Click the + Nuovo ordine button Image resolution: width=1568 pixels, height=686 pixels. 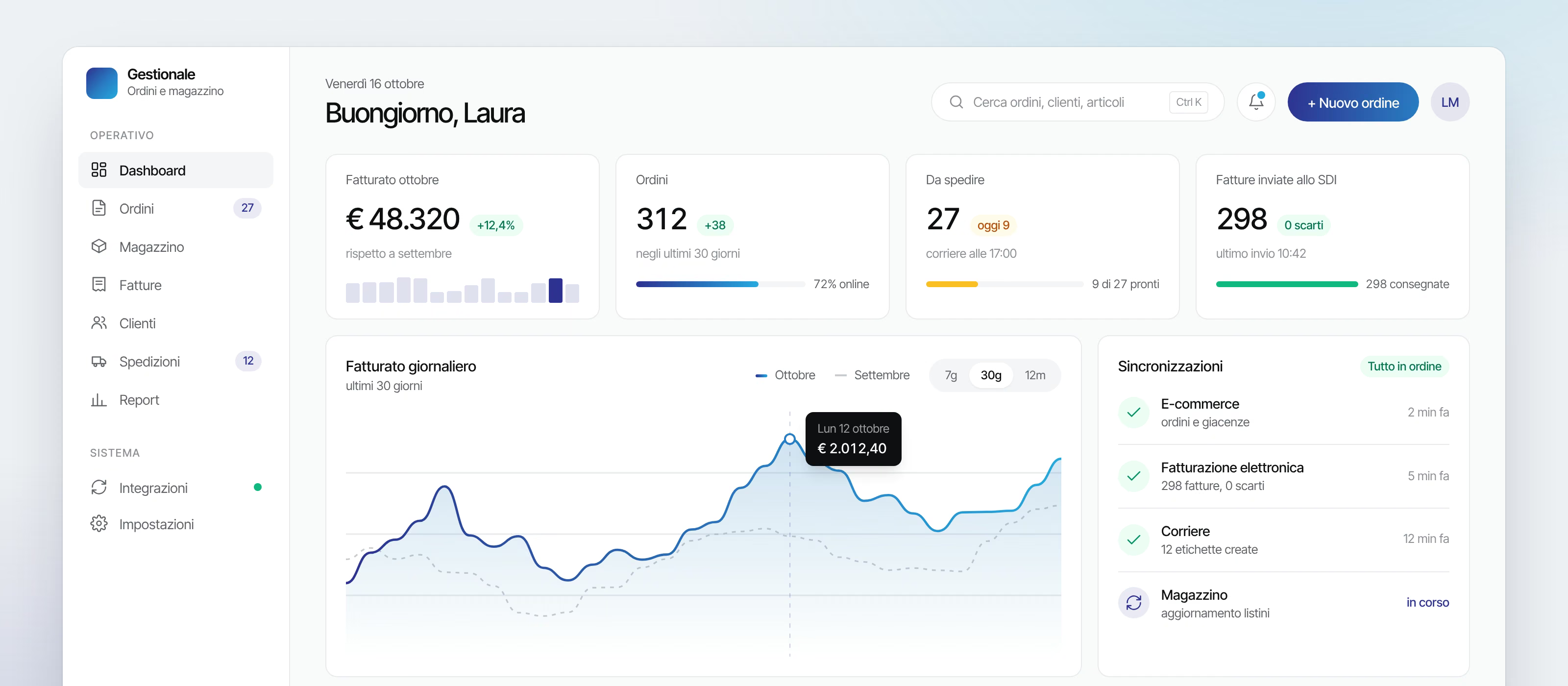point(1352,102)
